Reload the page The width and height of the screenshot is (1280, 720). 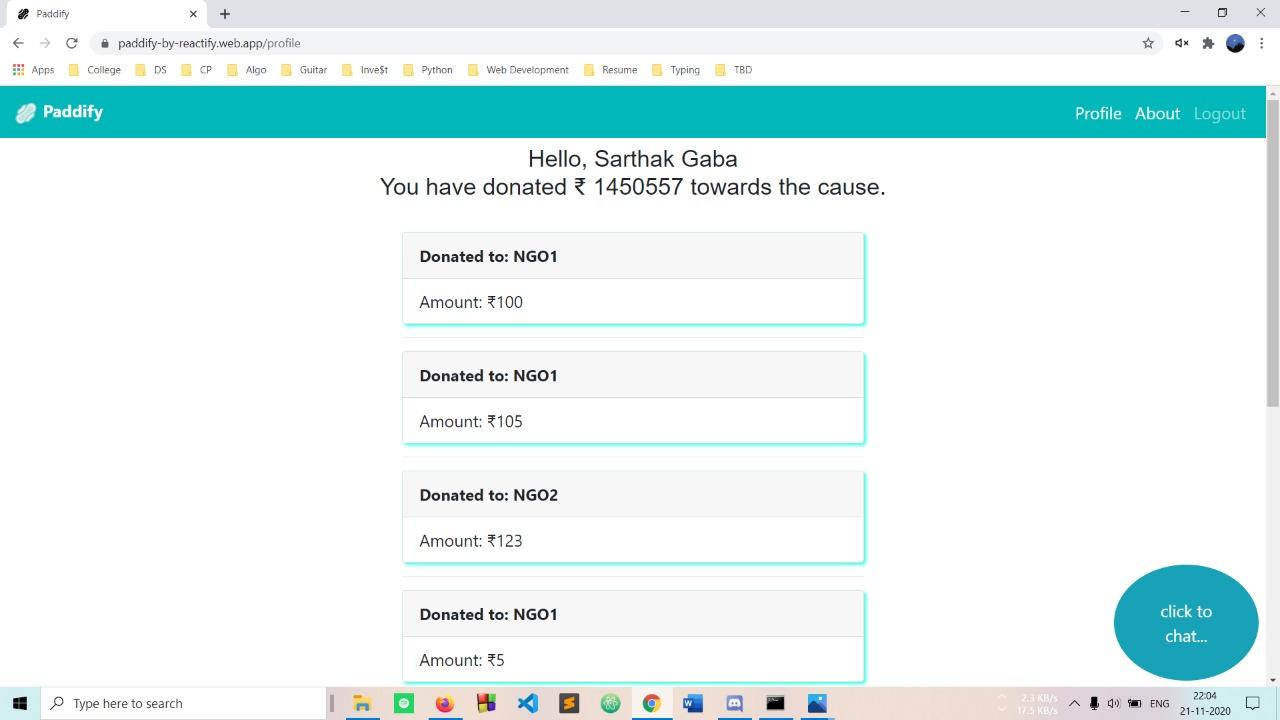point(72,43)
